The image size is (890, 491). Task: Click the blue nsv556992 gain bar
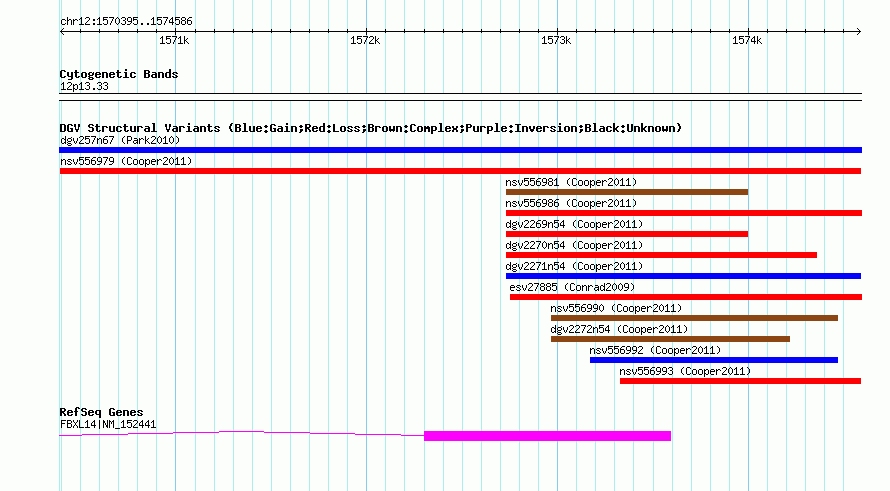click(x=714, y=360)
